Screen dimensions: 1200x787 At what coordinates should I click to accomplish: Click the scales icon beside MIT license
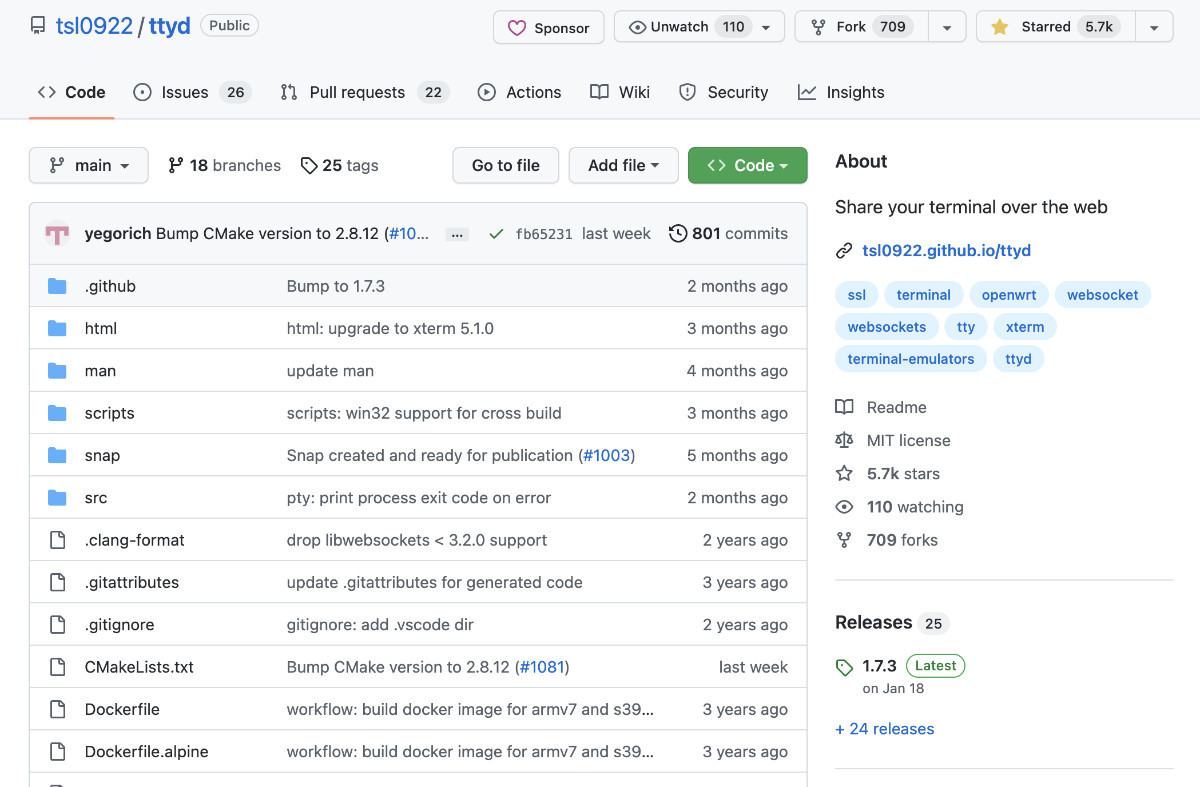[846, 440]
